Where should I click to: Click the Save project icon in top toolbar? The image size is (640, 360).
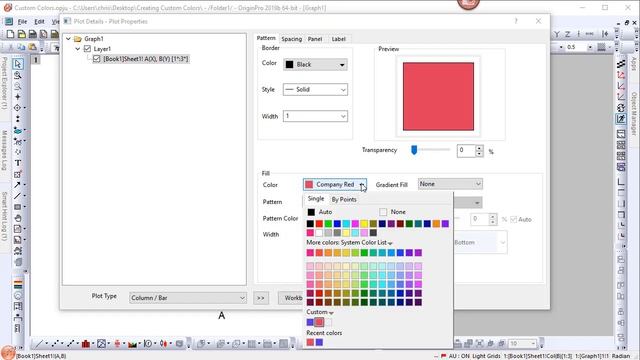[x=33, y=34]
